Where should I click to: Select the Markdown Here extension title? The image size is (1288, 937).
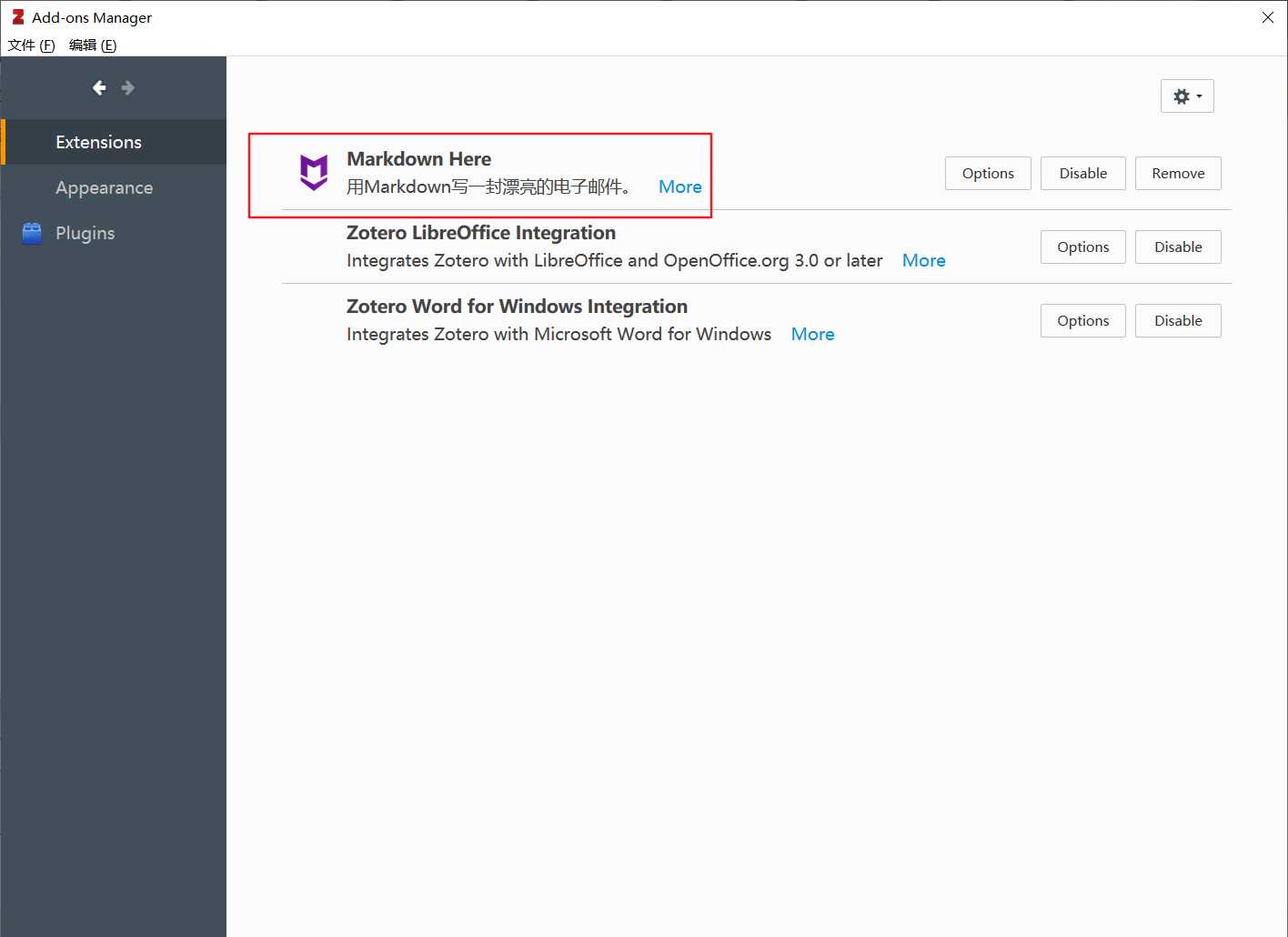pos(418,158)
